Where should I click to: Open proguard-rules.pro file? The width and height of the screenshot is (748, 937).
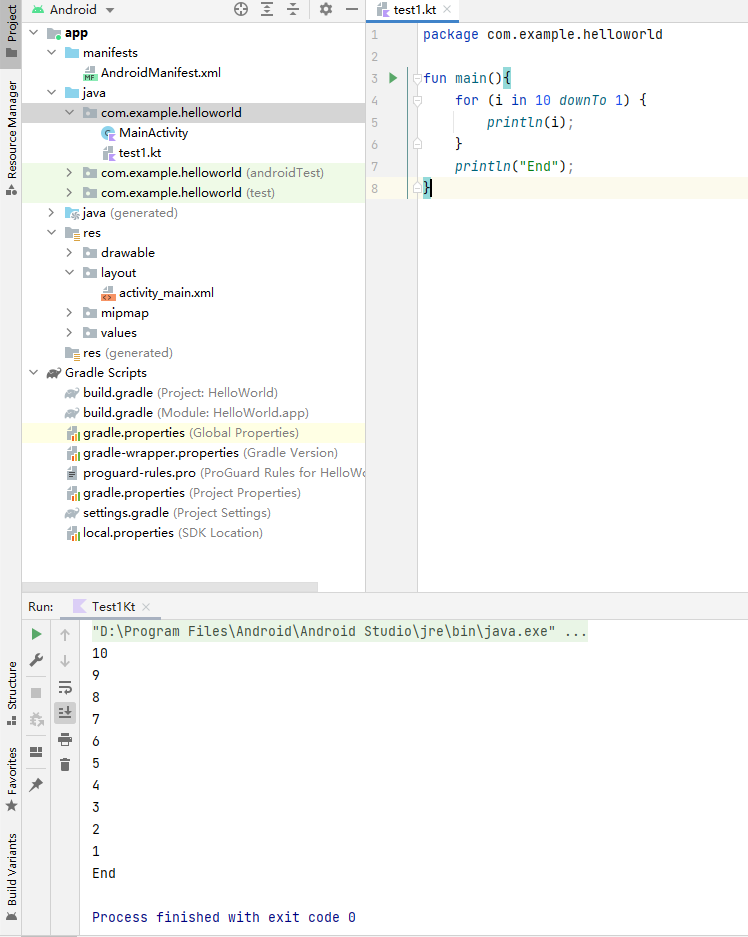point(214,473)
